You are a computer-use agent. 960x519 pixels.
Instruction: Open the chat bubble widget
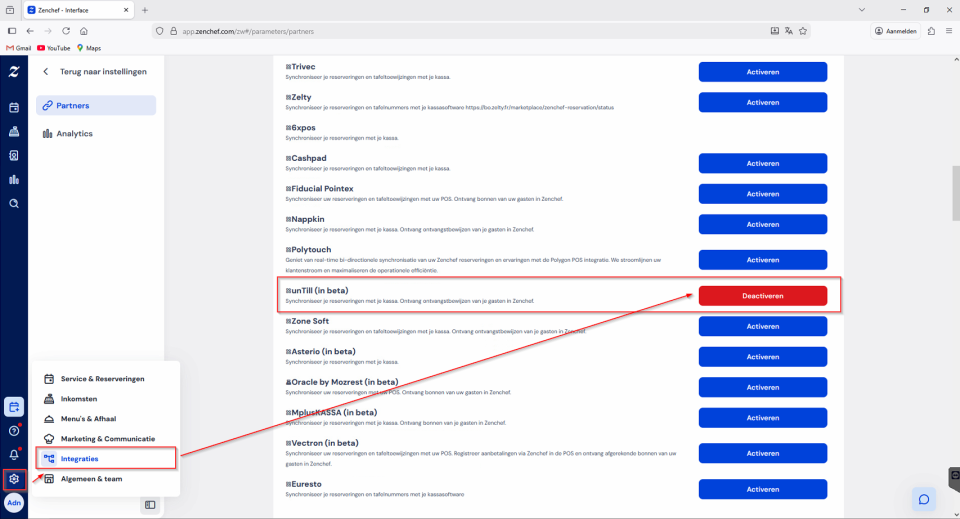tap(924, 499)
